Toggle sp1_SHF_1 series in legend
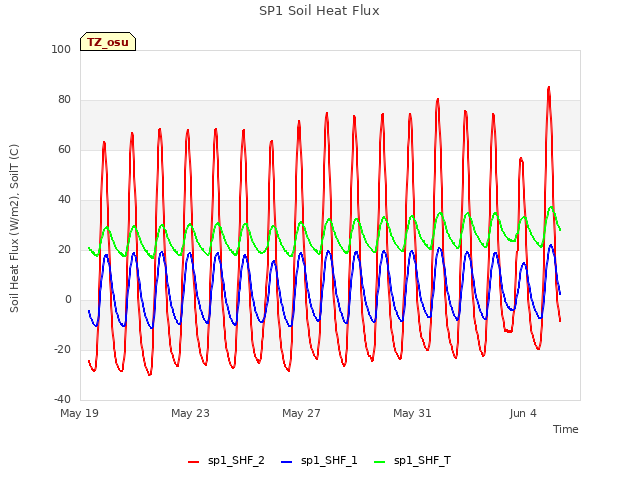 click(x=319, y=461)
